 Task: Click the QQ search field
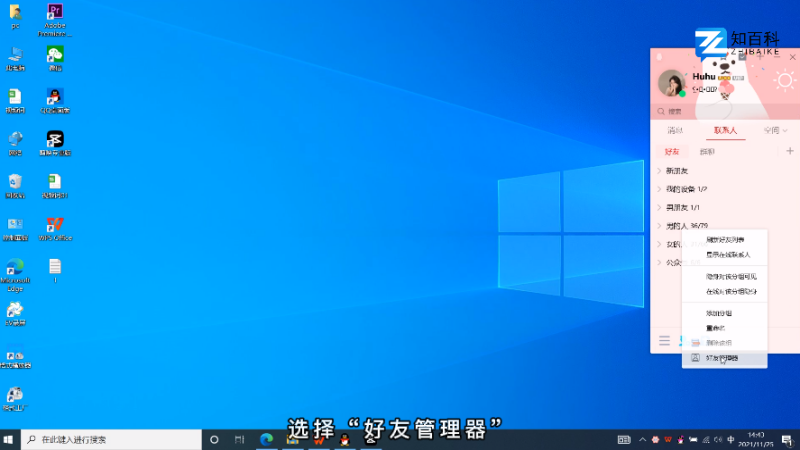tap(720, 111)
